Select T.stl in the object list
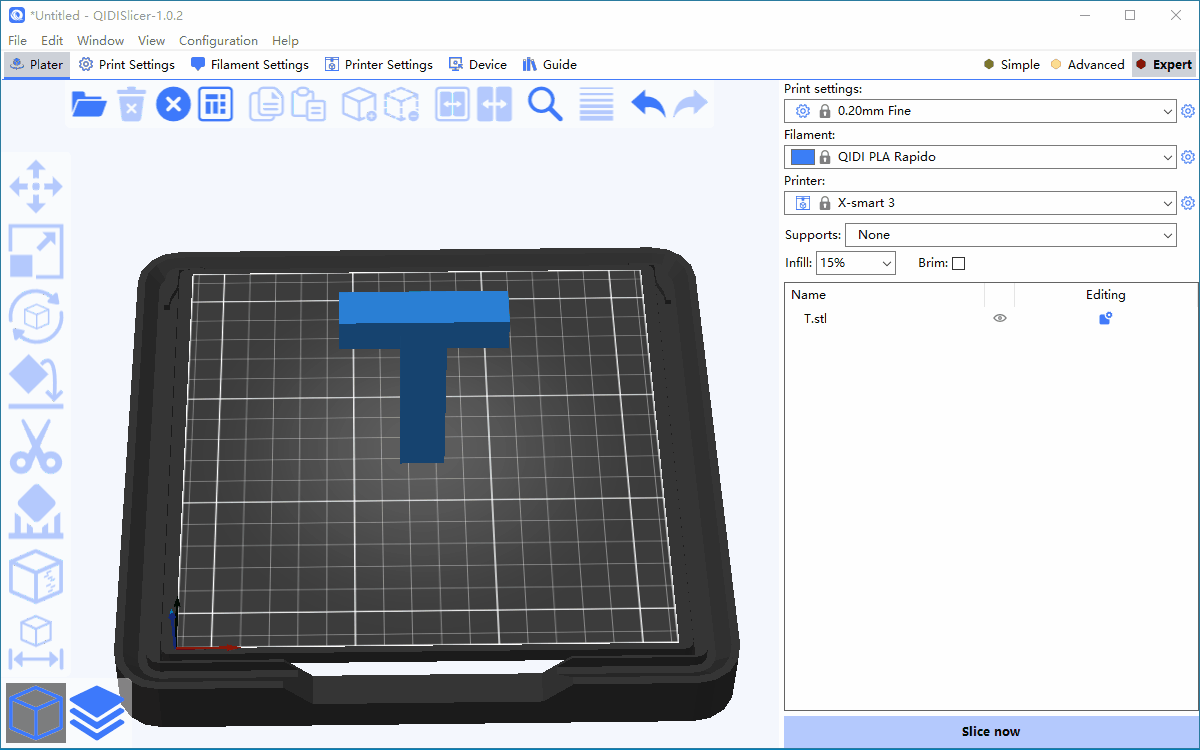1200x750 pixels. click(816, 319)
